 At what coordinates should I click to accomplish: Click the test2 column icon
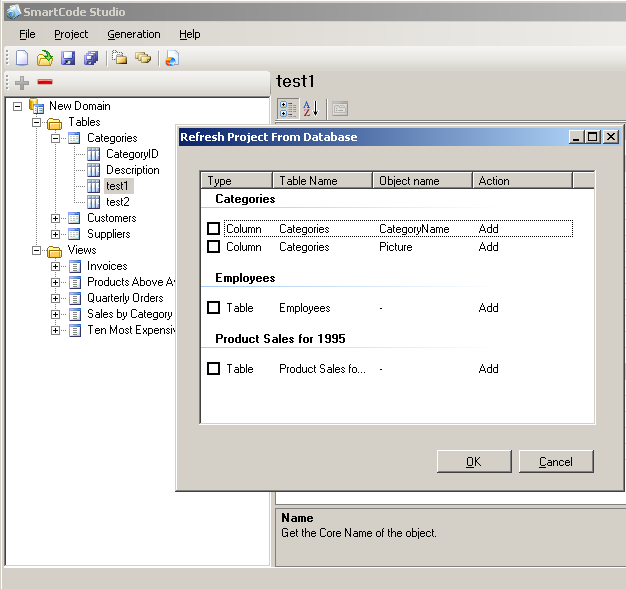[x=93, y=202]
